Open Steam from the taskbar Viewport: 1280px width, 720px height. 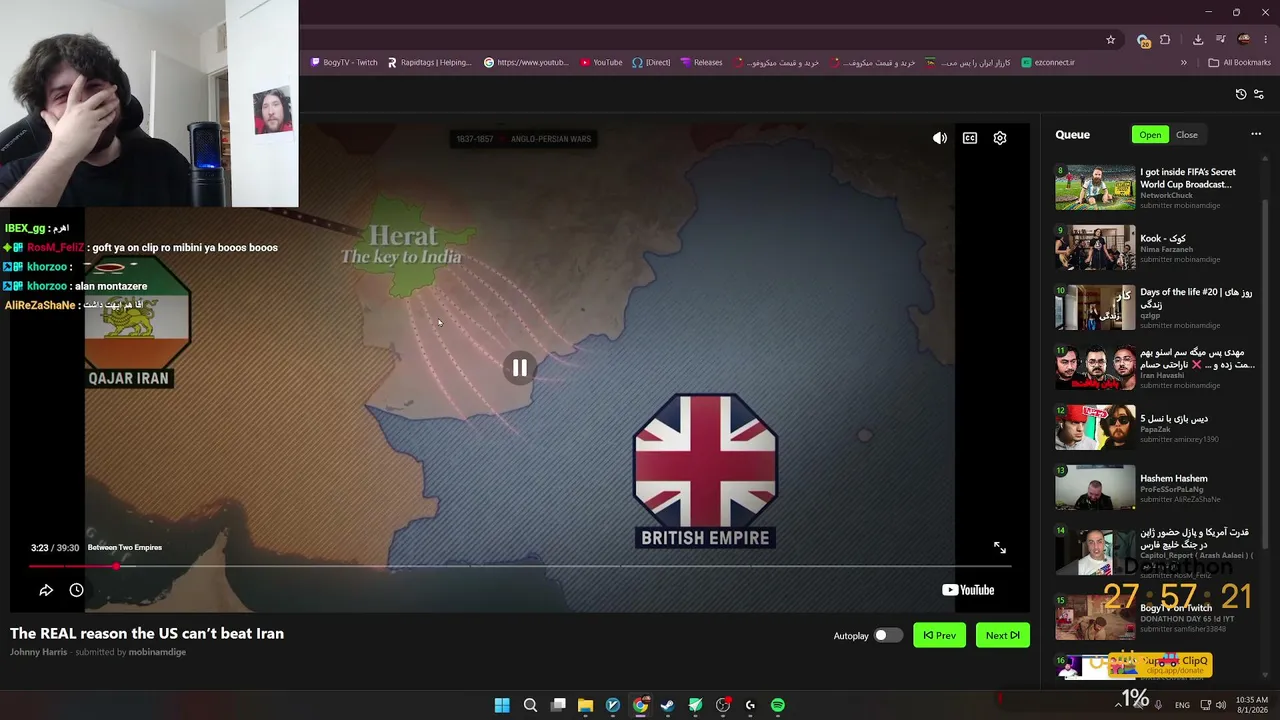[x=667, y=705]
